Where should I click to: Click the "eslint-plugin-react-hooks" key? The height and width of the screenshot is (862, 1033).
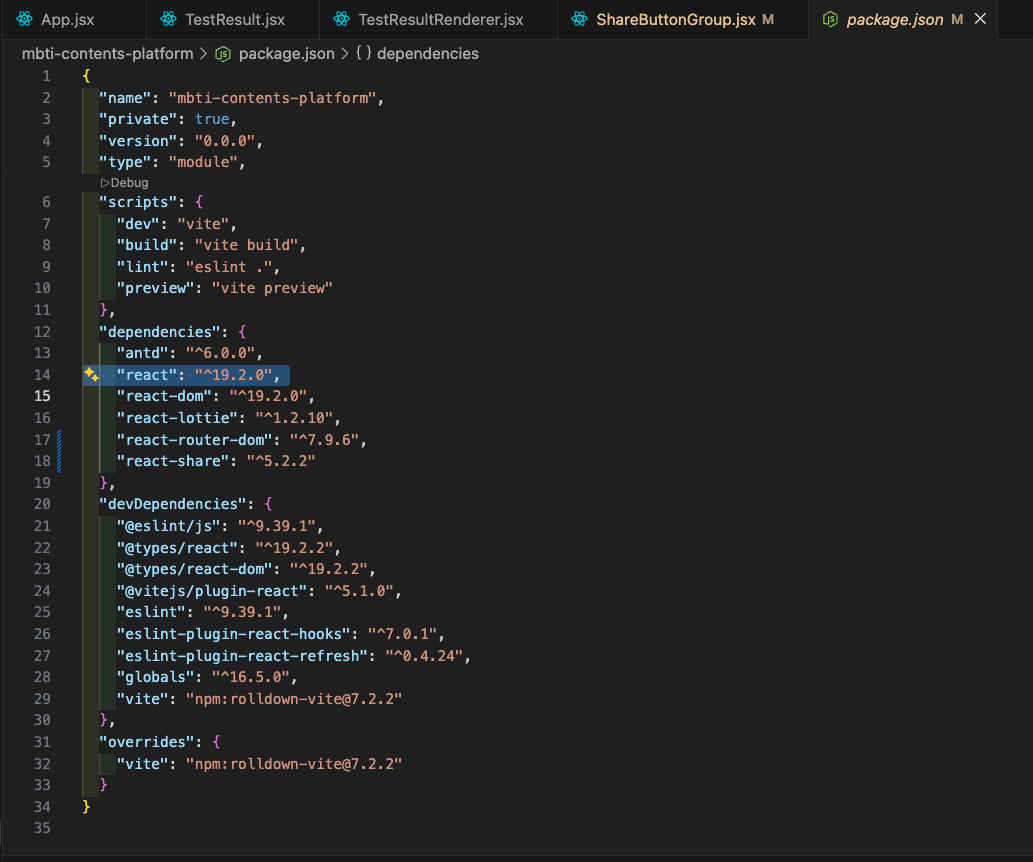click(233, 634)
